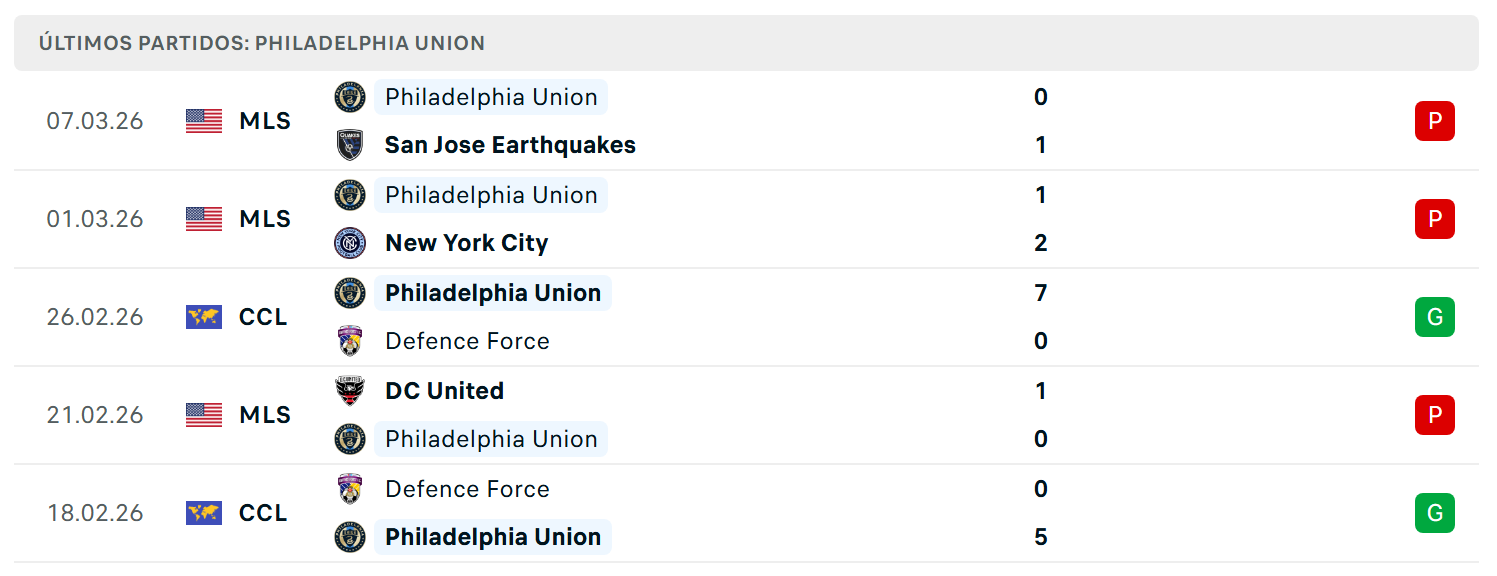
Task: Click the USA flag beside 01.03.26 MLS
Action: pos(204,219)
